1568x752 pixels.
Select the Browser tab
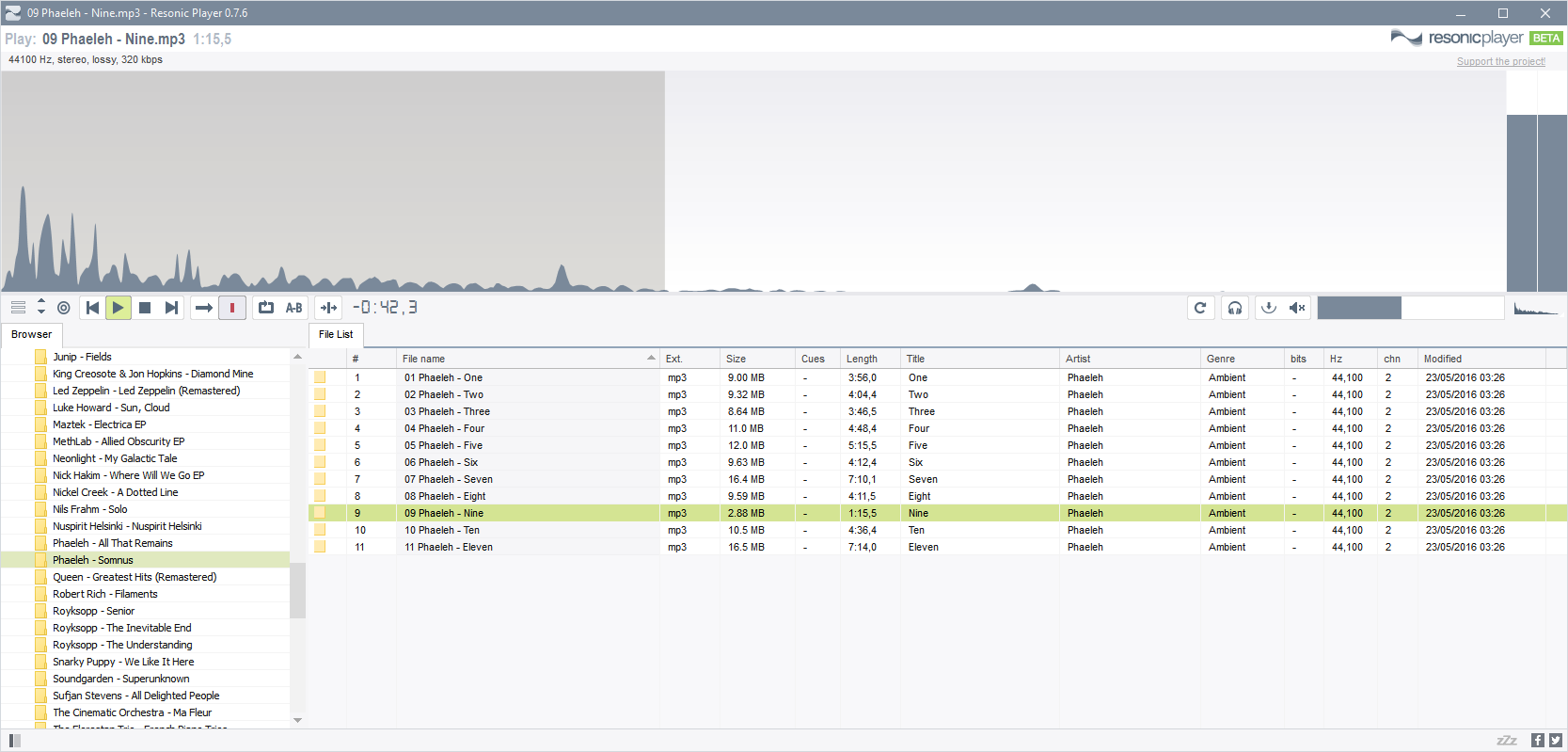[32, 334]
